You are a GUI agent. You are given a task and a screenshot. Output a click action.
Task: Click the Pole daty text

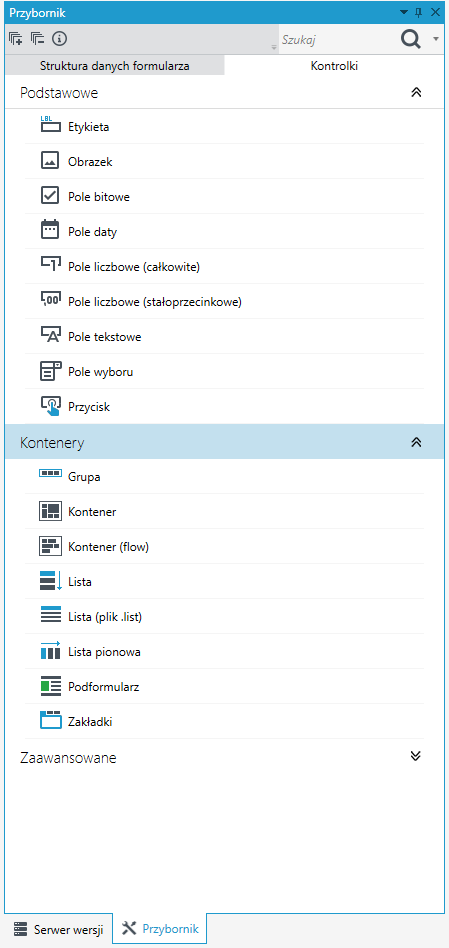click(x=93, y=232)
